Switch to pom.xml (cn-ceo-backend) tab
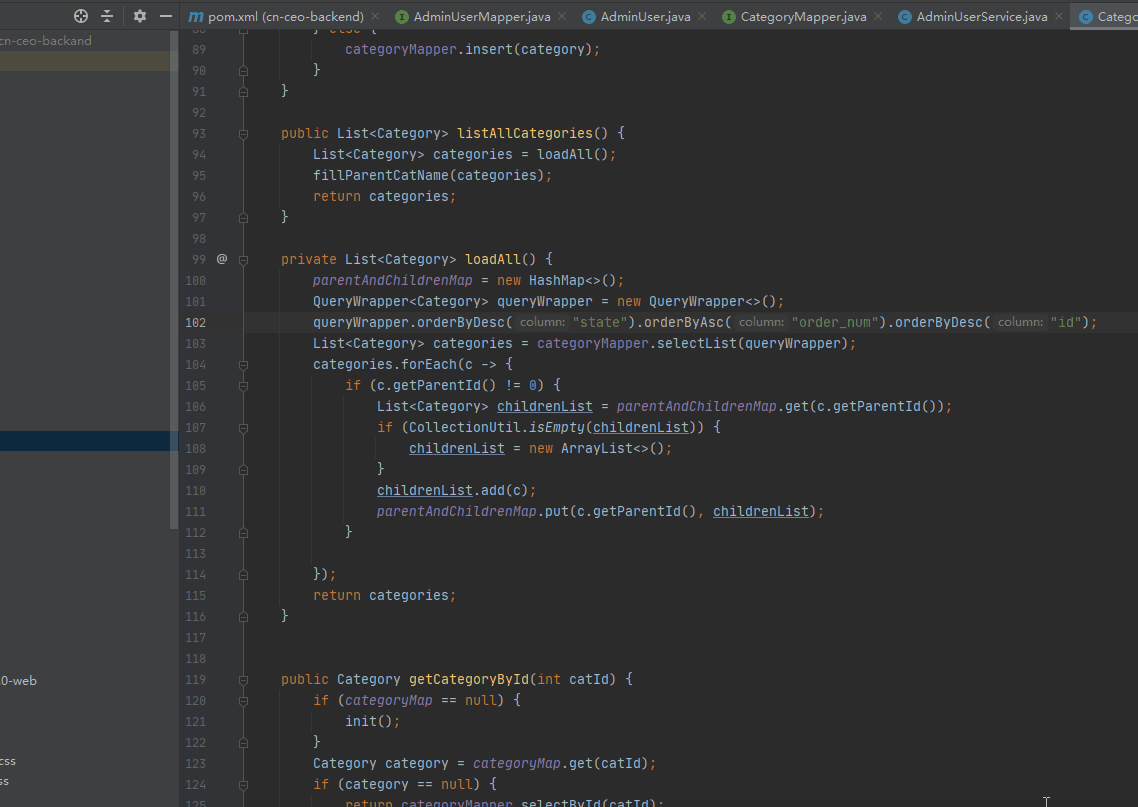Image resolution: width=1138 pixels, height=807 pixels. (276, 16)
